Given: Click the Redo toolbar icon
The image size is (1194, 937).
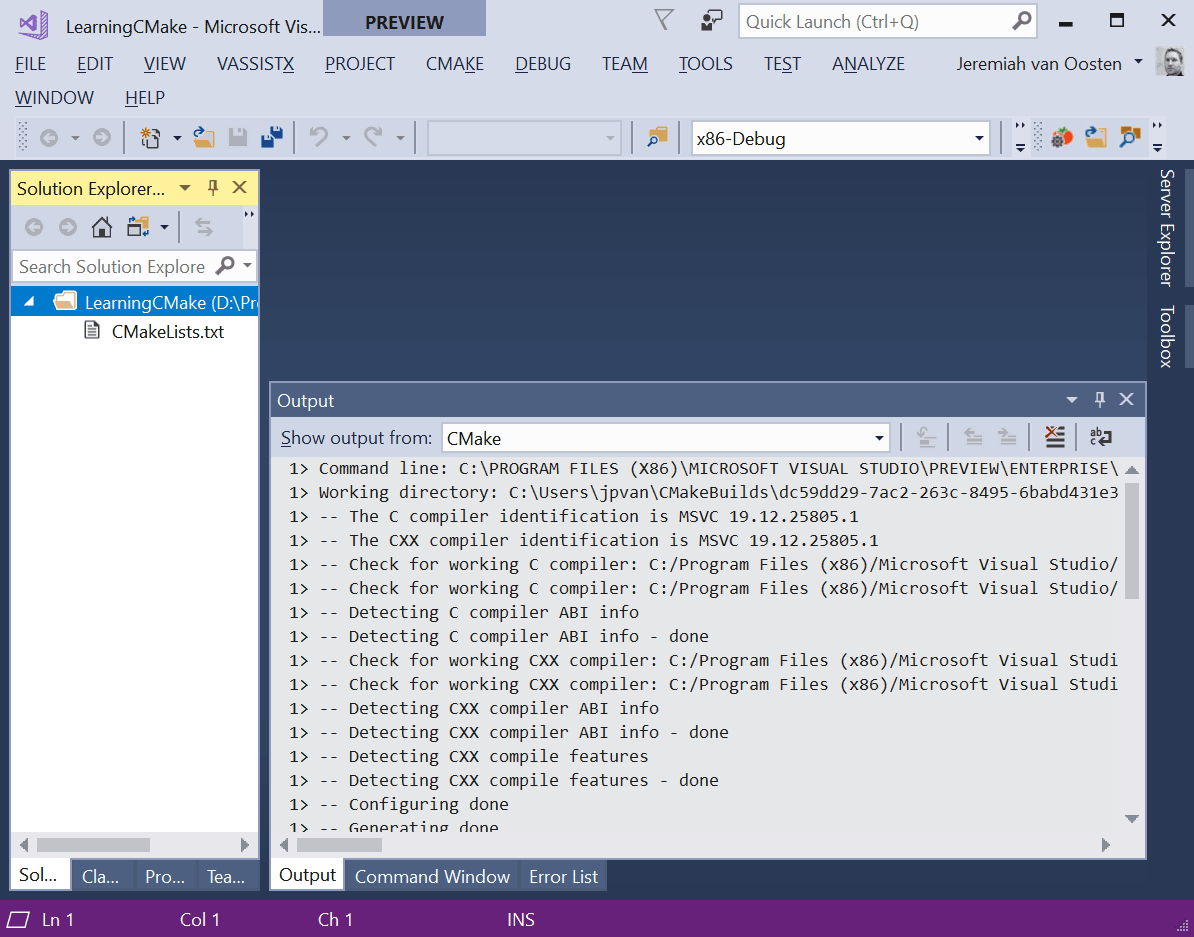Looking at the screenshot, I should pyautogui.click(x=372, y=138).
